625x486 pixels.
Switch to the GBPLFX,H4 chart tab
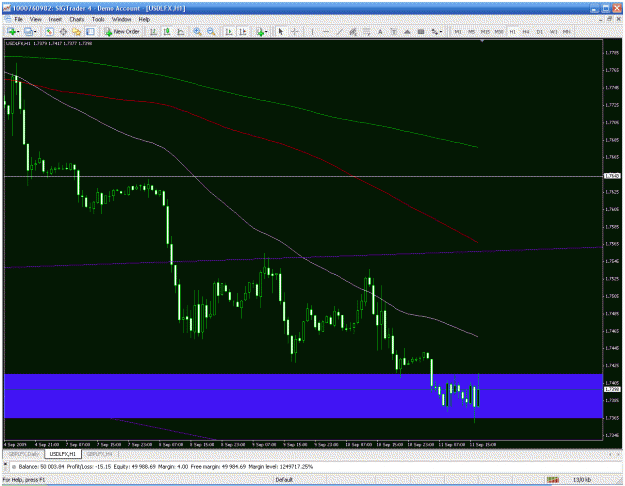(x=99, y=454)
